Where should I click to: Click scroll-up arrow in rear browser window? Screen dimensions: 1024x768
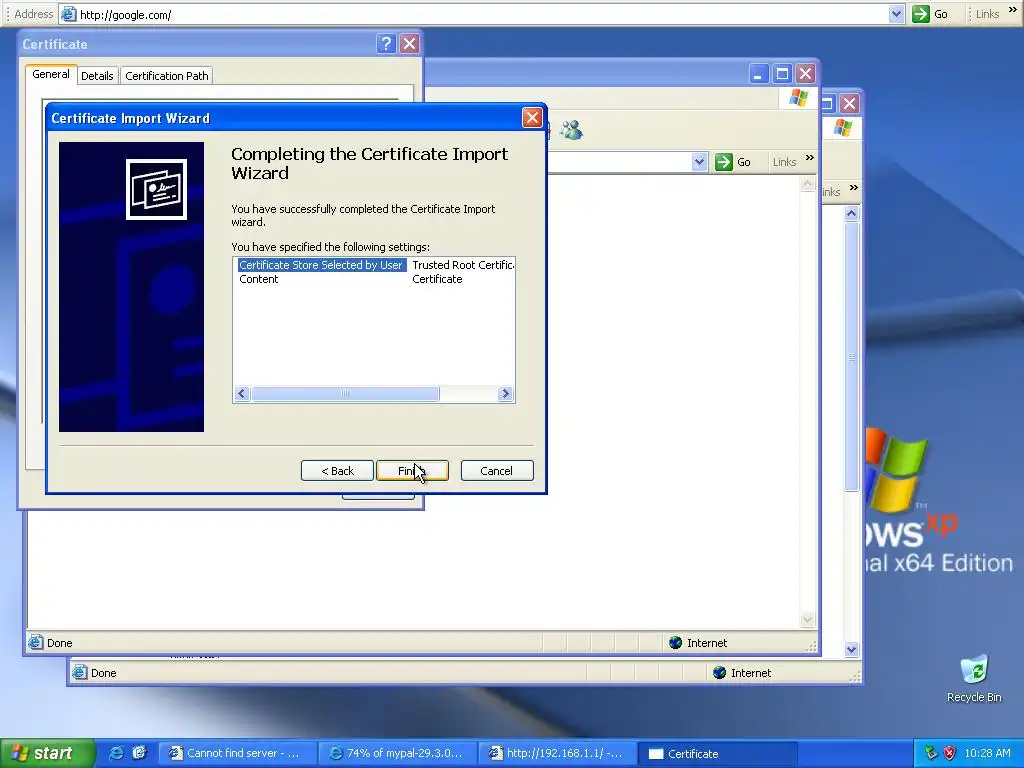tap(851, 213)
